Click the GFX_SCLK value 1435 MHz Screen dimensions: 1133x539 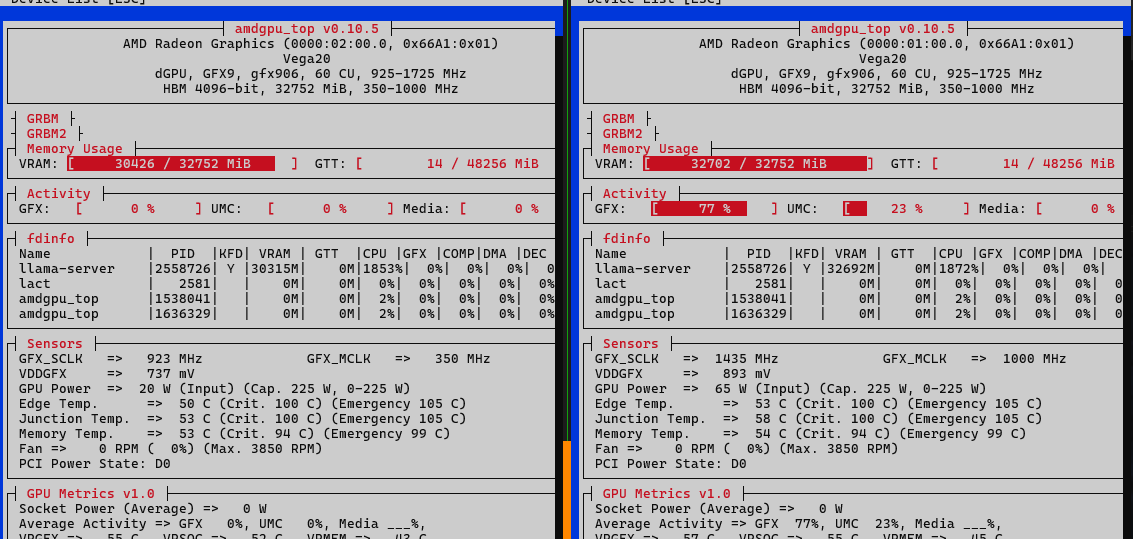(x=746, y=358)
